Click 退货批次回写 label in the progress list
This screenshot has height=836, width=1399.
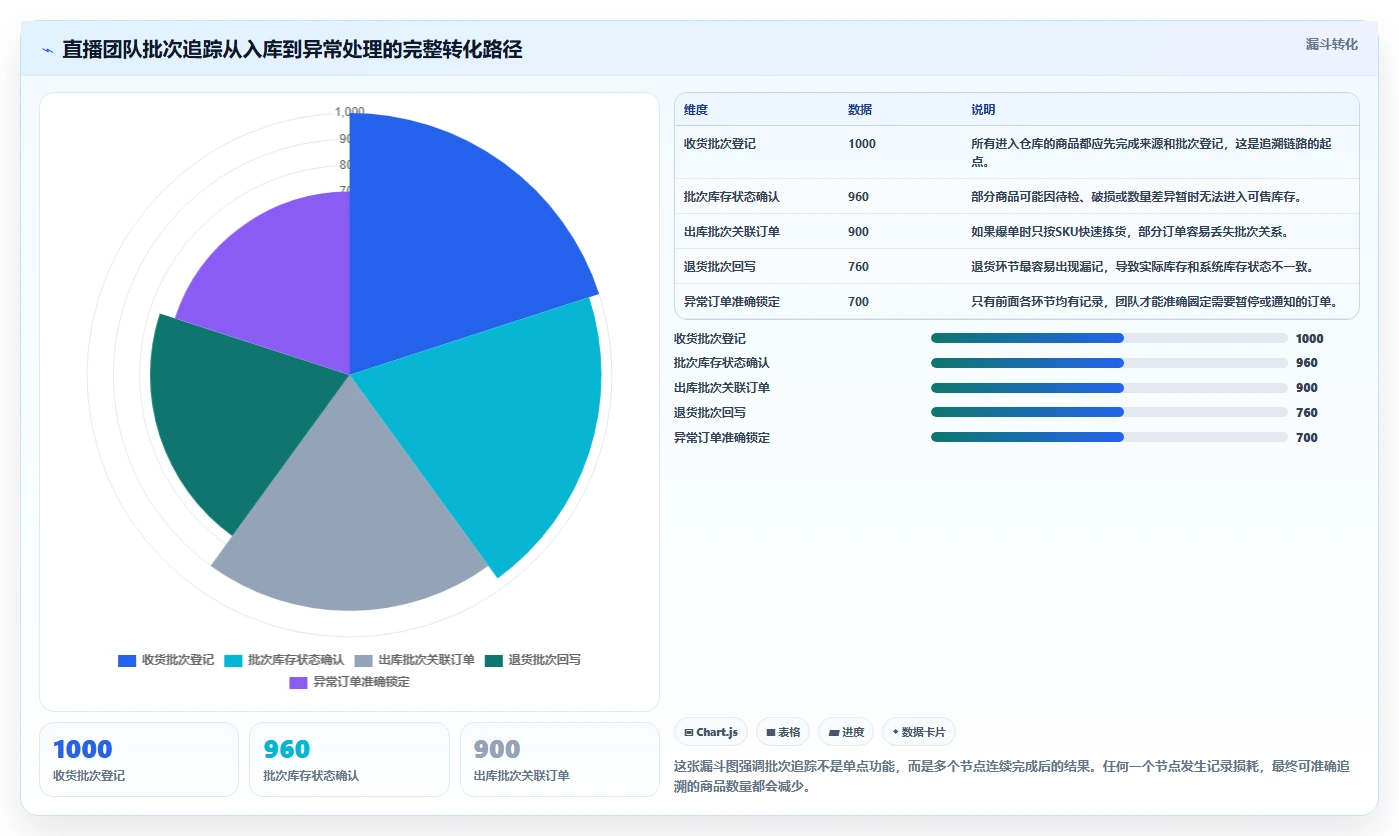pos(710,413)
